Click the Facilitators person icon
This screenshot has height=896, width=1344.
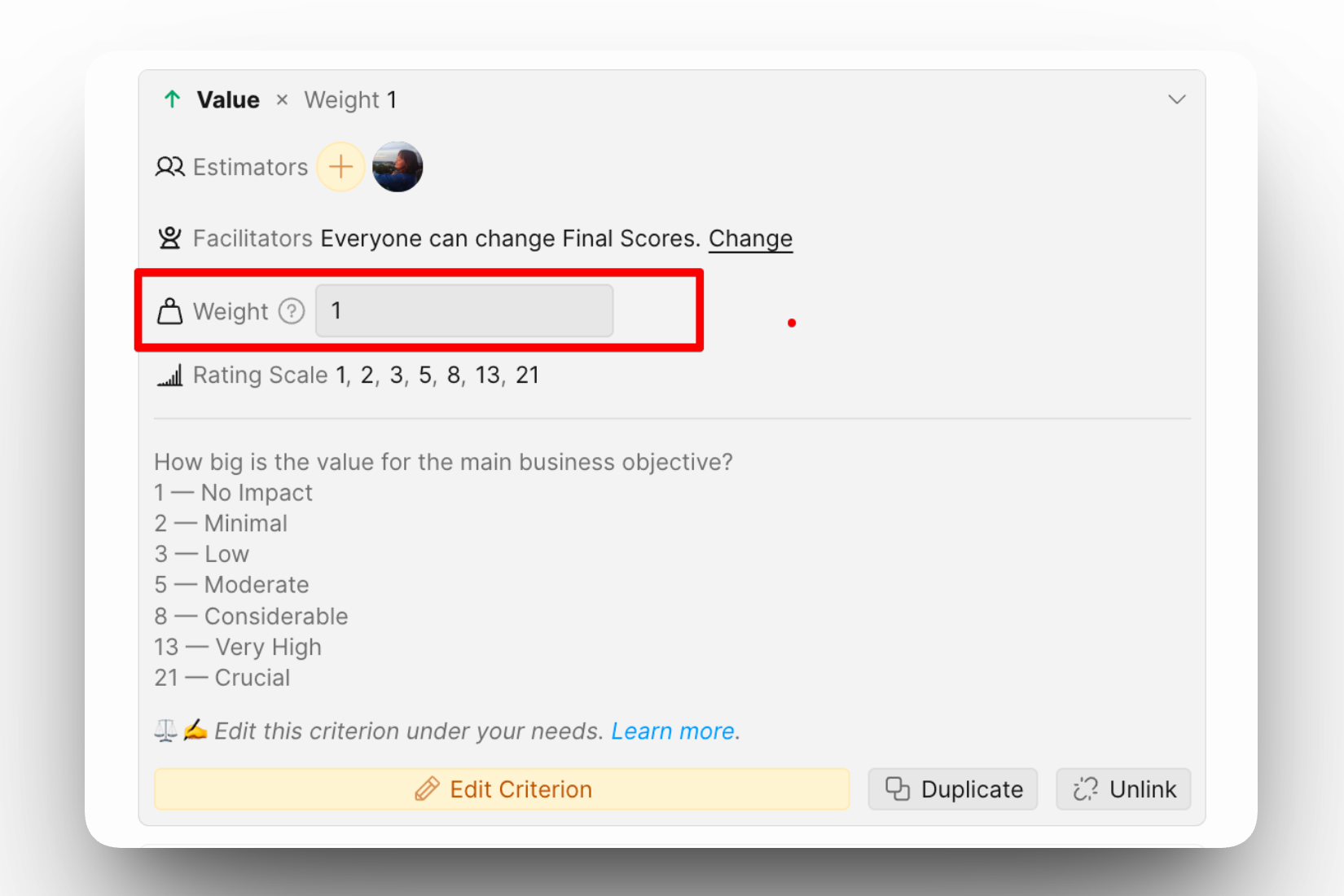tap(169, 239)
